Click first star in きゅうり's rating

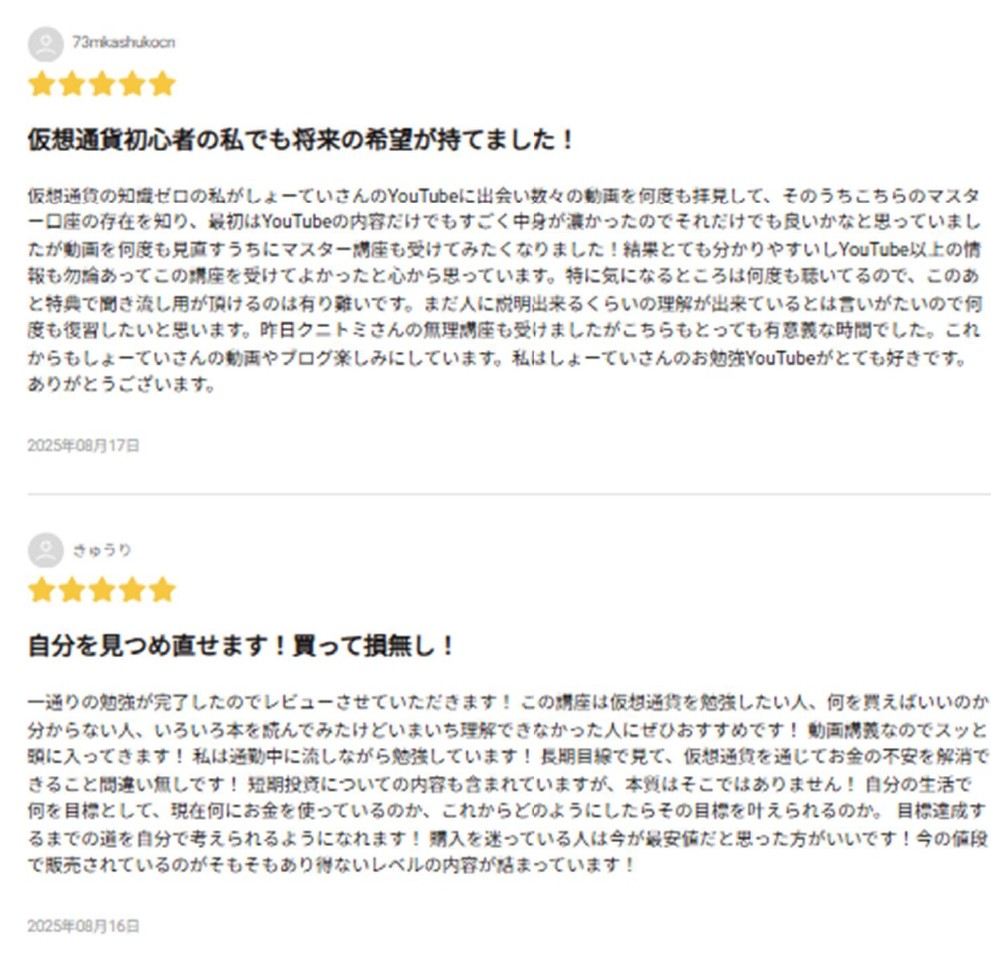42,590
